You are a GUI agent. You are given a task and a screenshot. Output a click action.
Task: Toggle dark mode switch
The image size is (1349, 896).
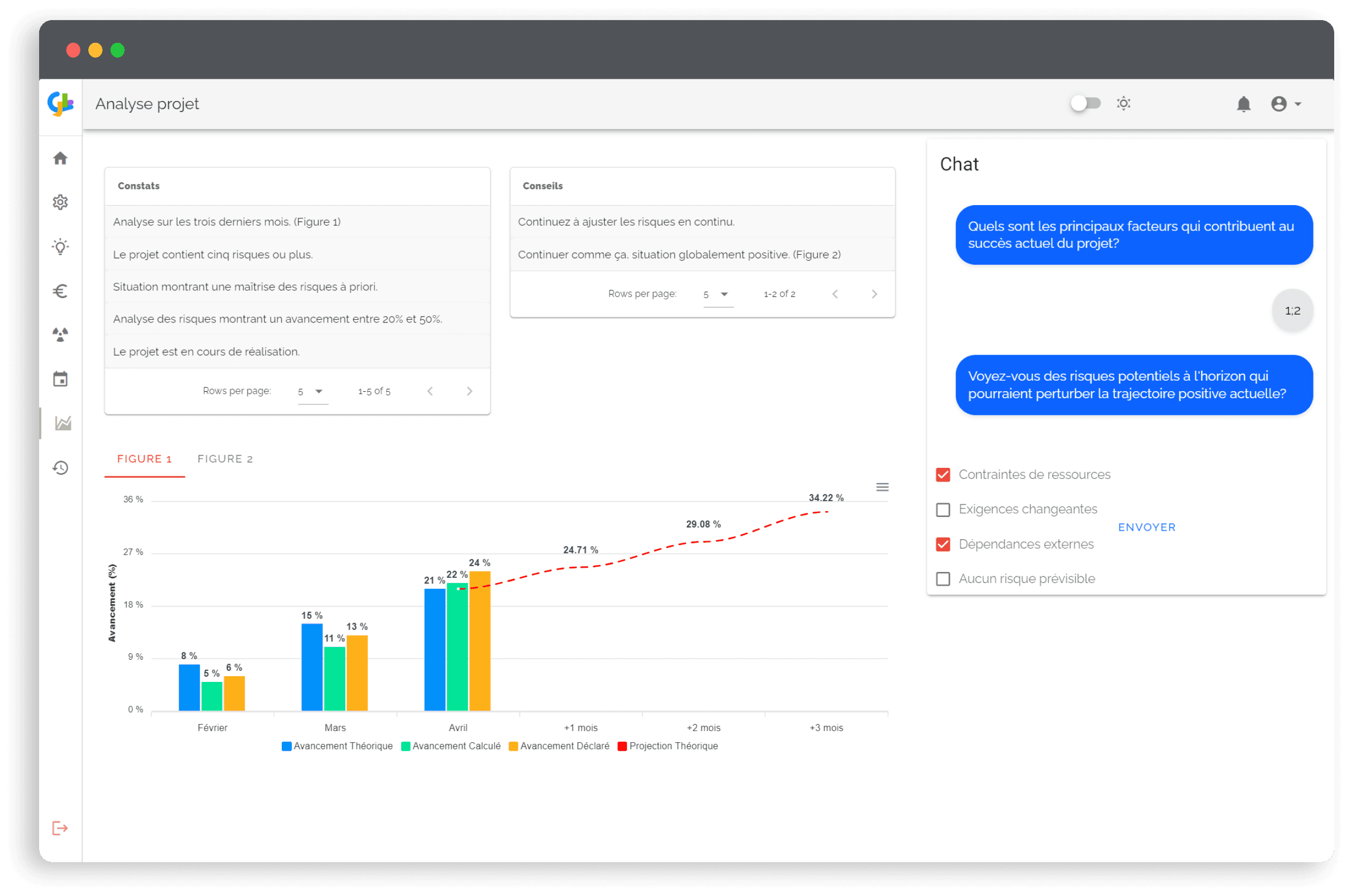[1083, 103]
